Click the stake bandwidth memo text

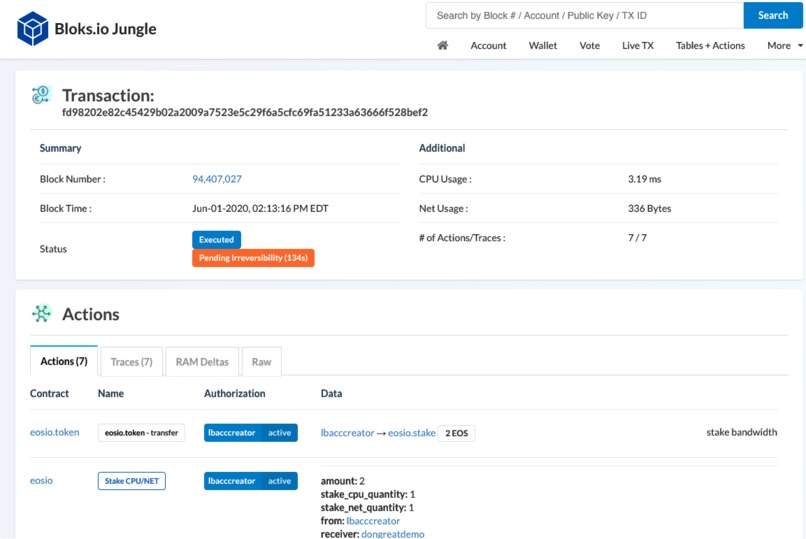742,432
